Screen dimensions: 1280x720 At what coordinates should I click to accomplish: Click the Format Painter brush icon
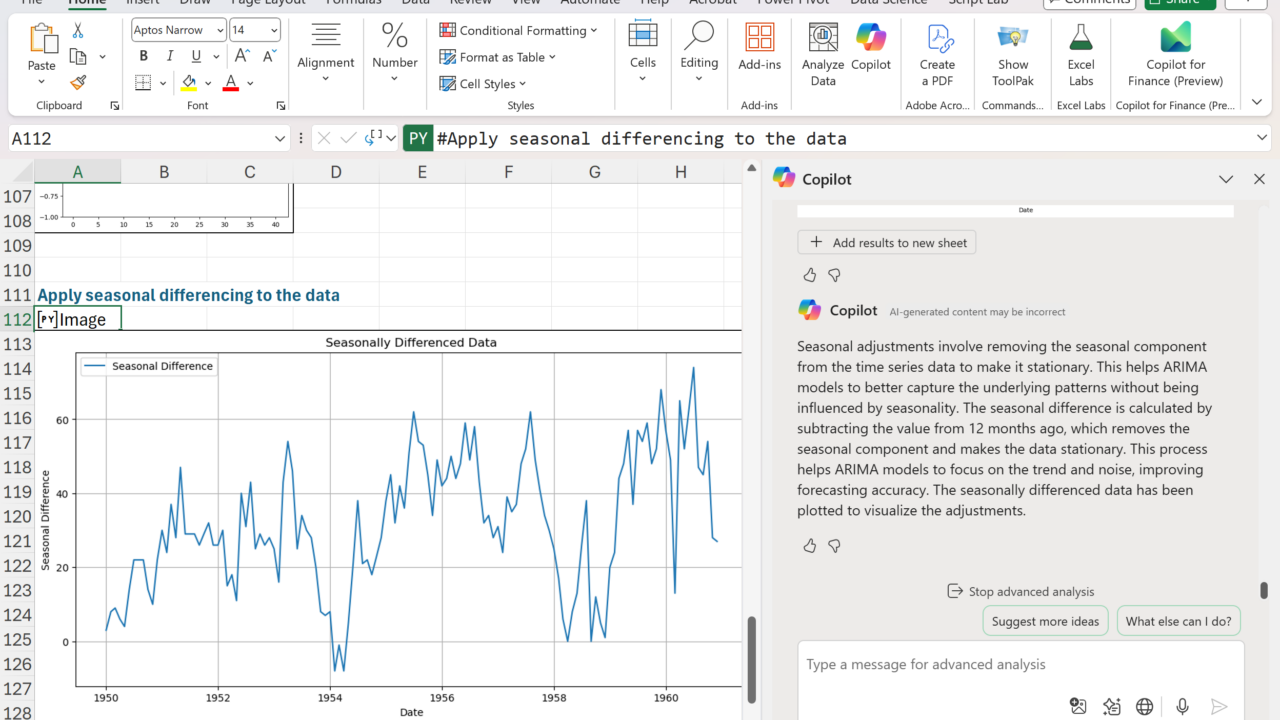click(x=78, y=82)
